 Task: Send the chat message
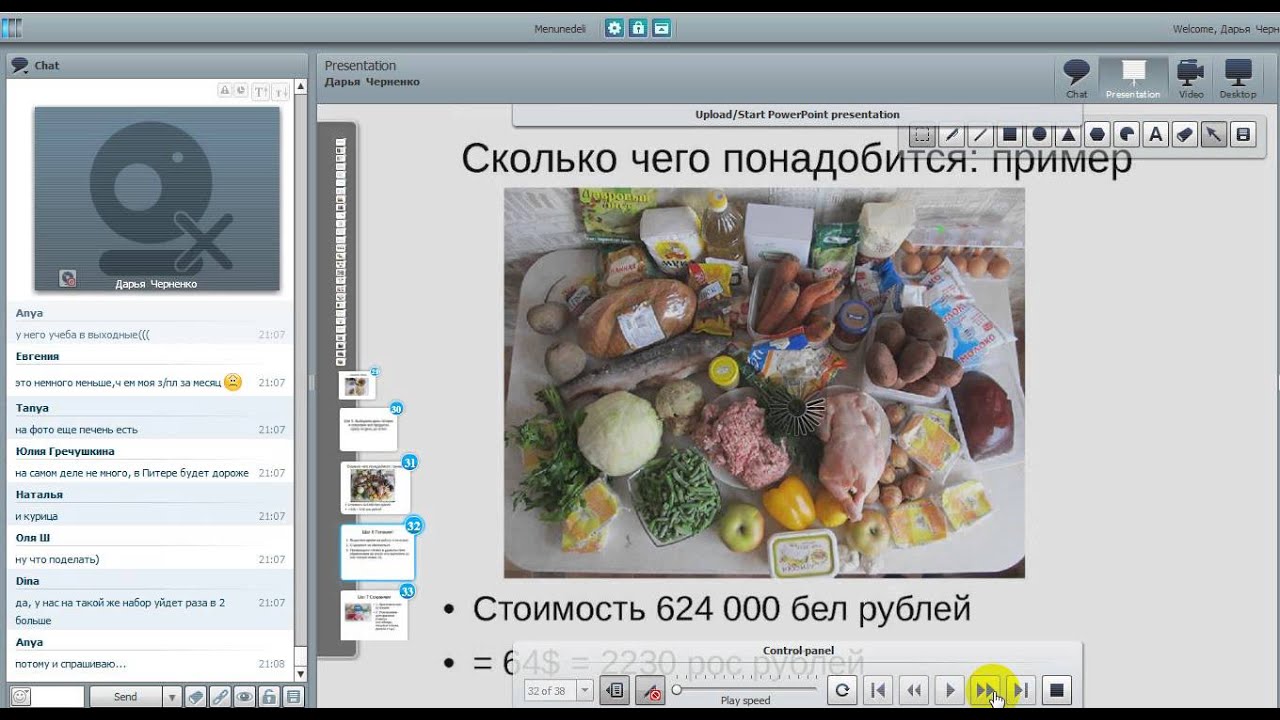coord(126,697)
